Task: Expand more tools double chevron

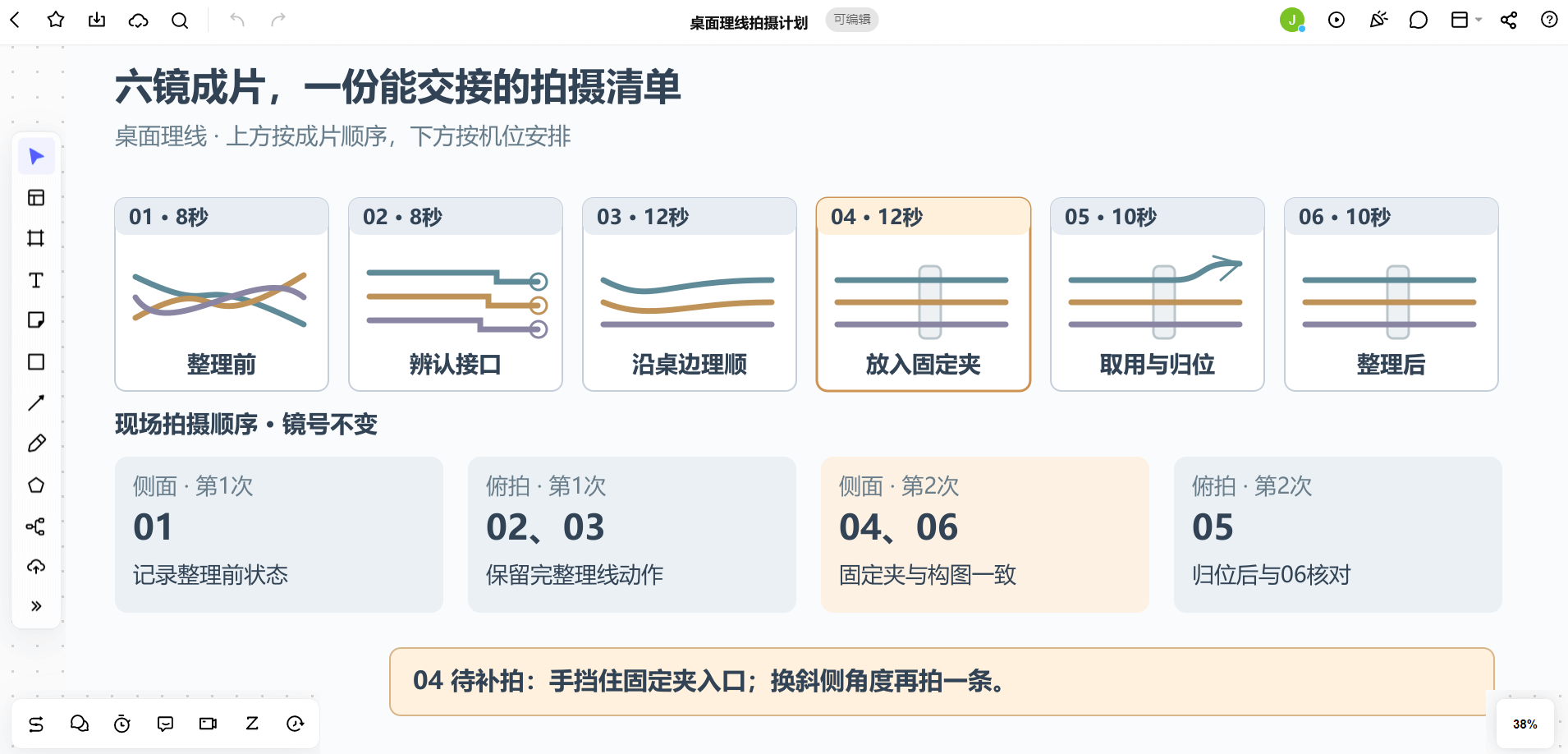Action: 36,606
